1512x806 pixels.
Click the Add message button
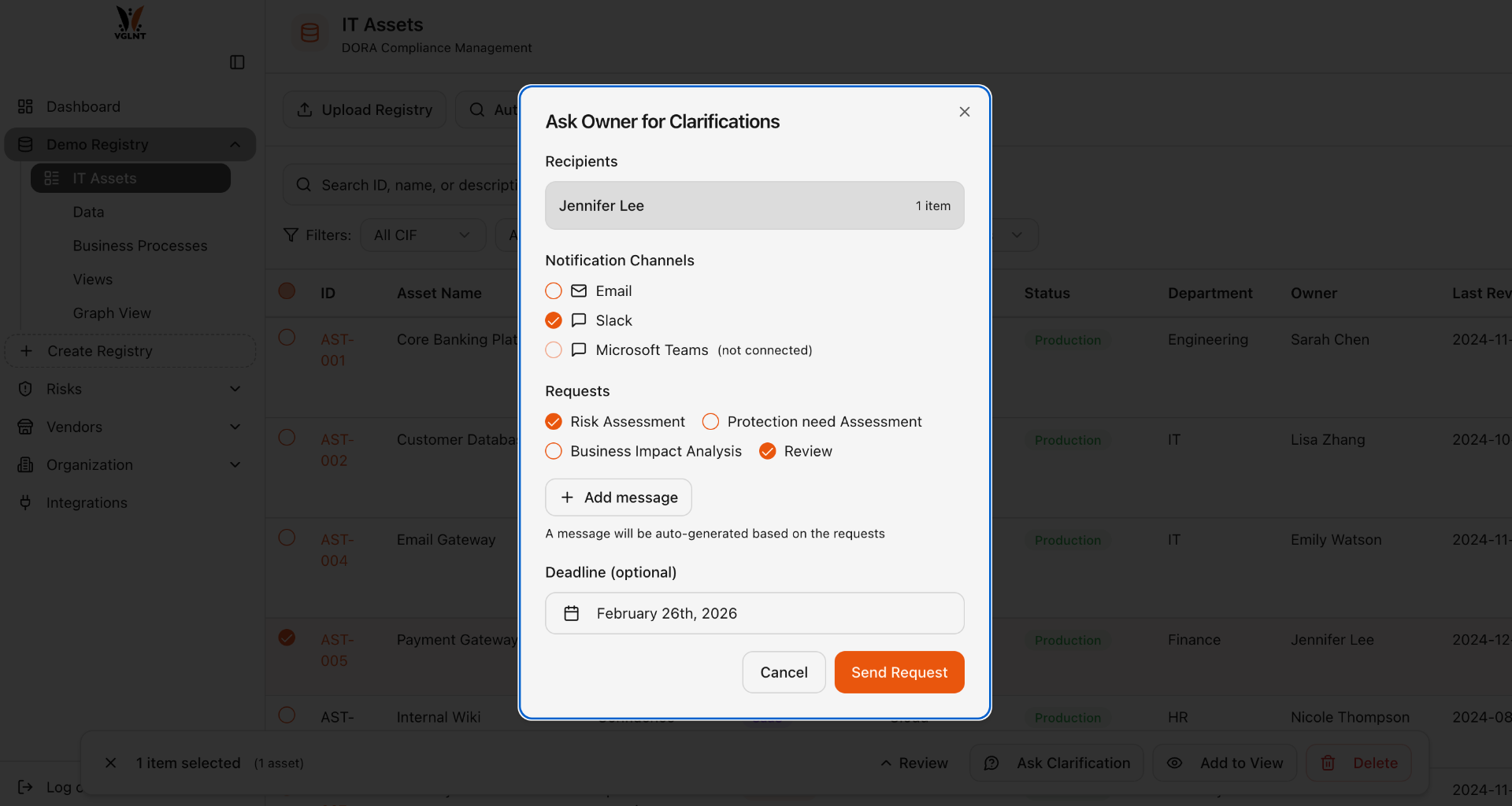pyautogui.click(x=617, y=497)
